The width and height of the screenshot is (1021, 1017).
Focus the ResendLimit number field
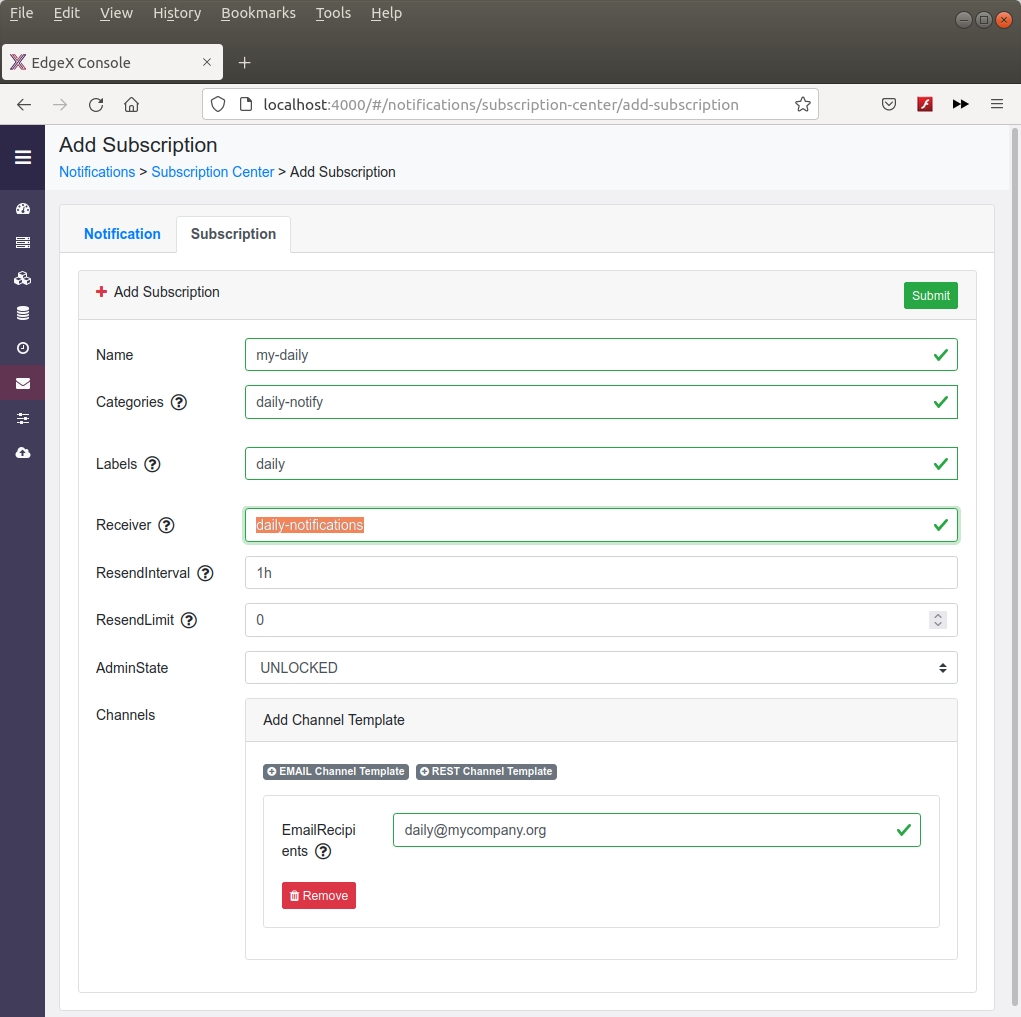point(601,620)
